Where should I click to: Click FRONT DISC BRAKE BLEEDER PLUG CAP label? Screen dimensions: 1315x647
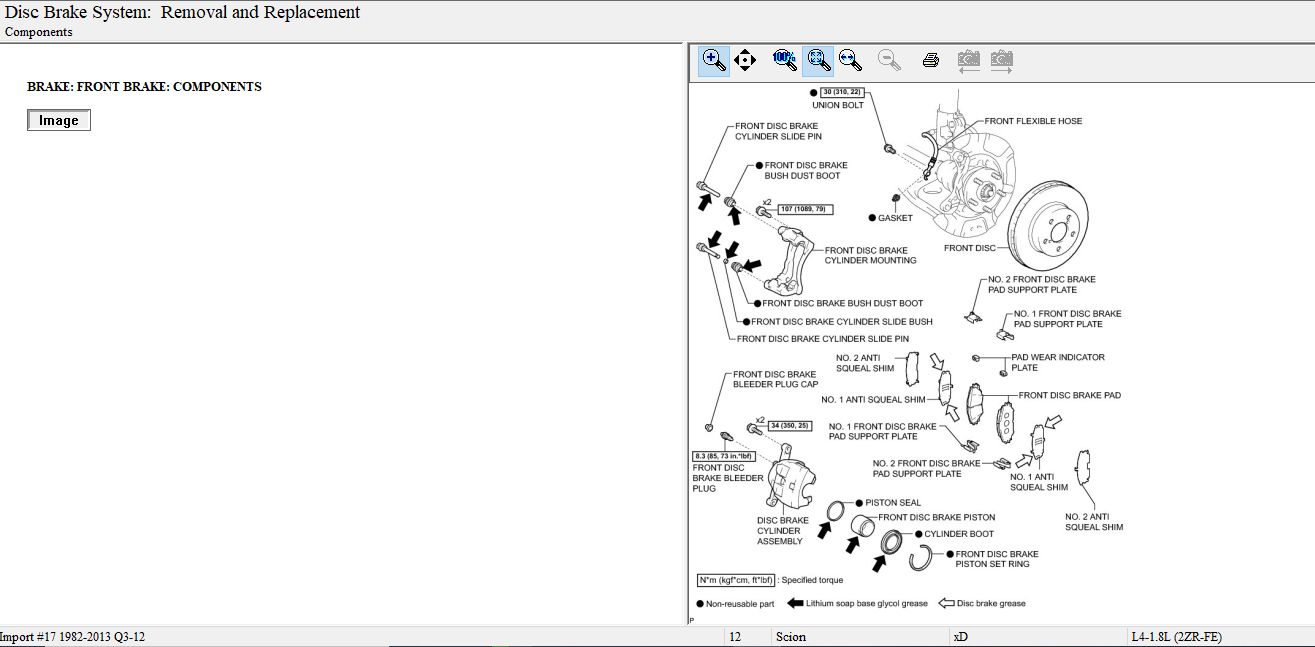point(775,379)
